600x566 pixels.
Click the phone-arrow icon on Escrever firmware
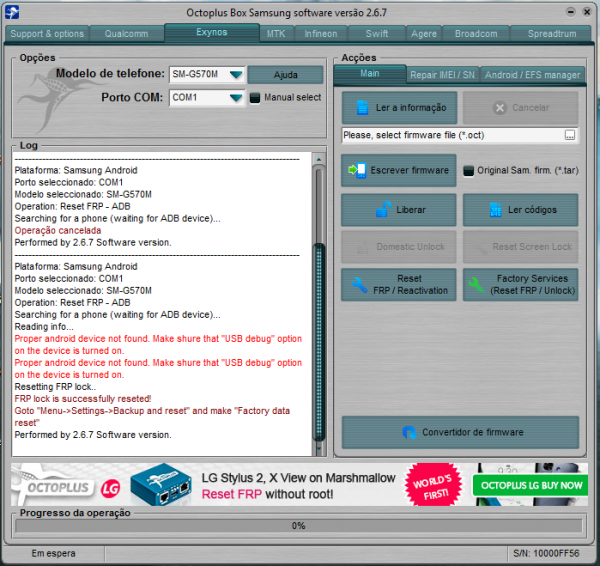point(357,170)
